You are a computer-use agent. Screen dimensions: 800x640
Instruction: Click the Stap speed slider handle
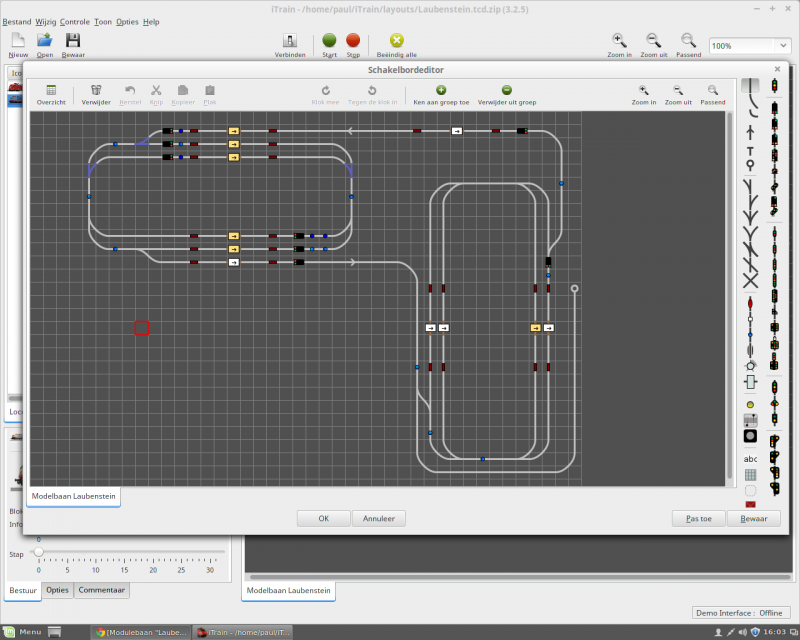(38, 552)
